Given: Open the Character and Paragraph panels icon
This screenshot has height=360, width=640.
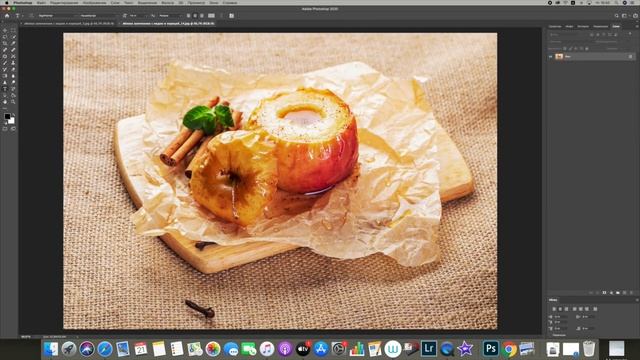Looking at the screenshot, I should click(x=231, y=16).
